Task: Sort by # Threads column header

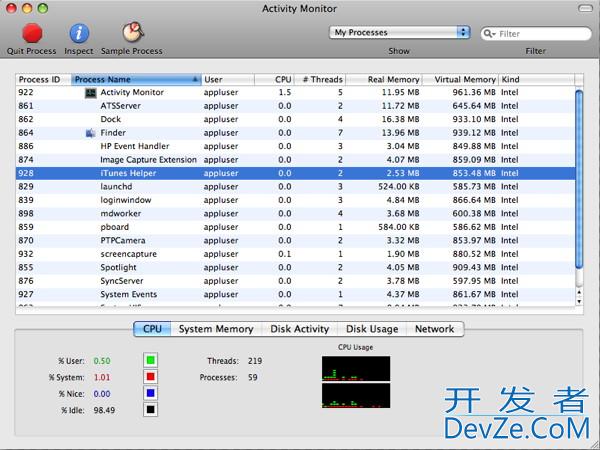Action: 320,80
